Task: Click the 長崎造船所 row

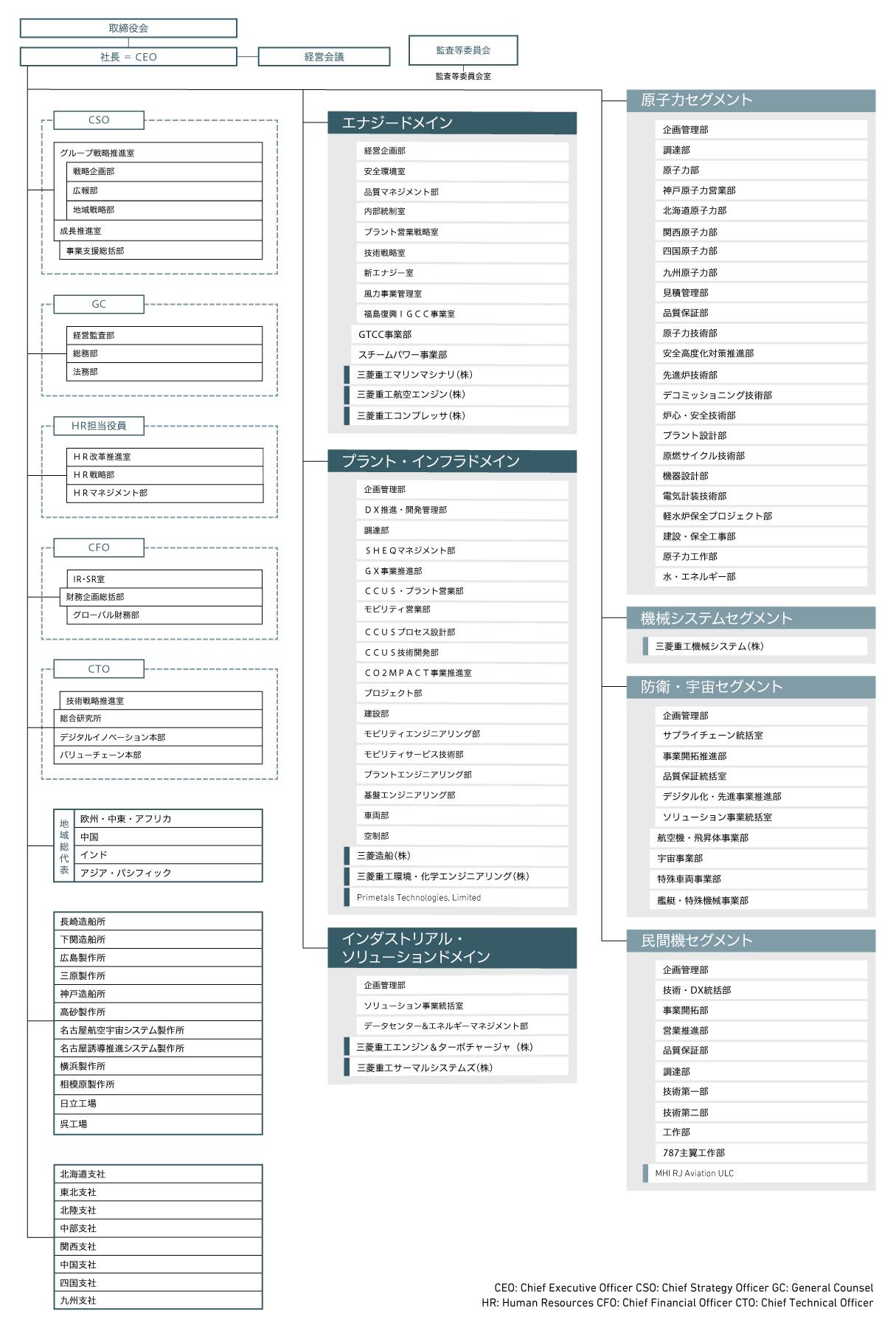Action: click(x=158, y=921)
